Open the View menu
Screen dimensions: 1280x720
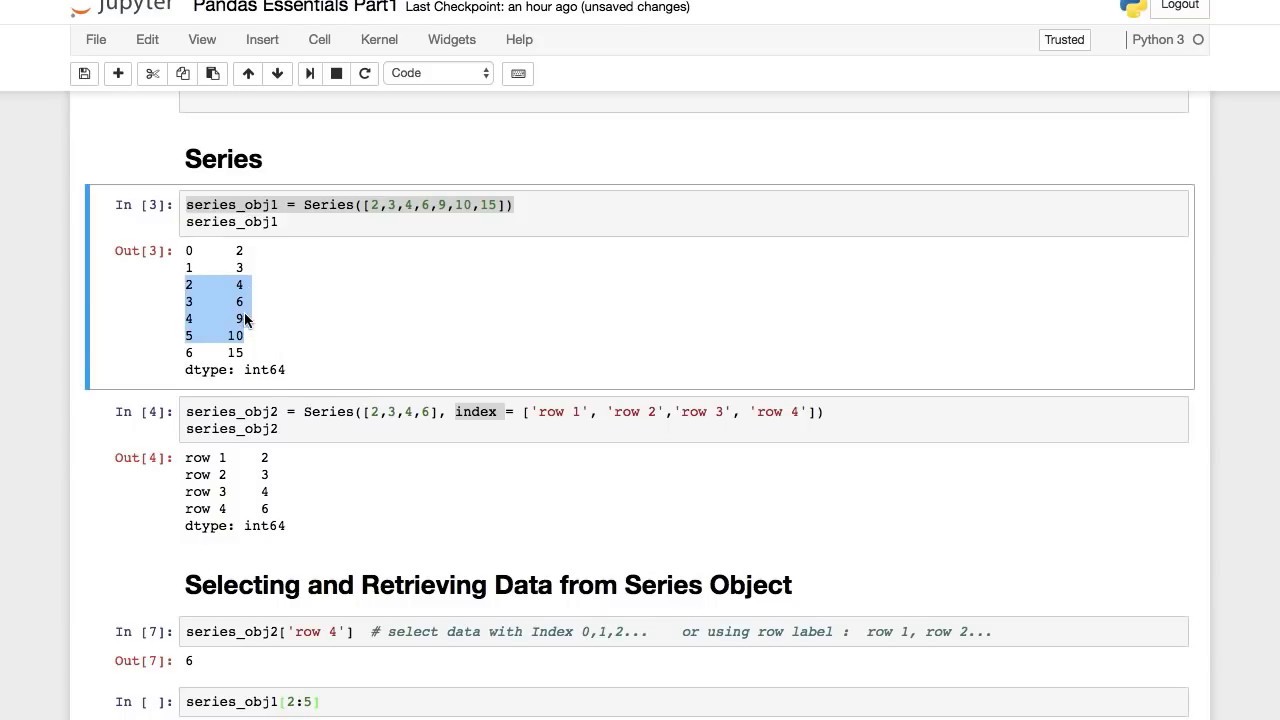[202, 40]
